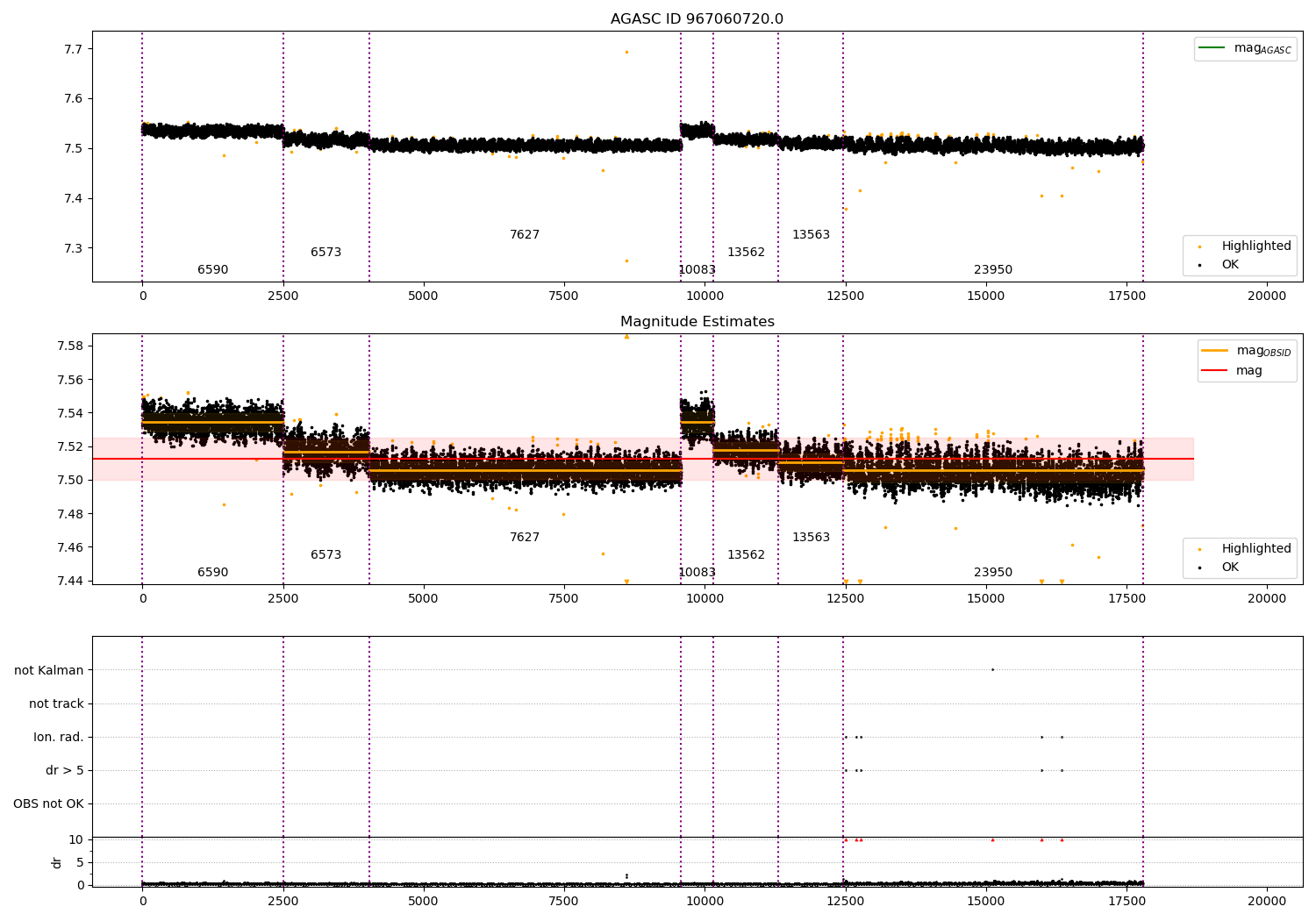This screenshot has width=1316, height=921.
Task: Click the 7500 x-tick in the top plot
Action: point(563,296)
